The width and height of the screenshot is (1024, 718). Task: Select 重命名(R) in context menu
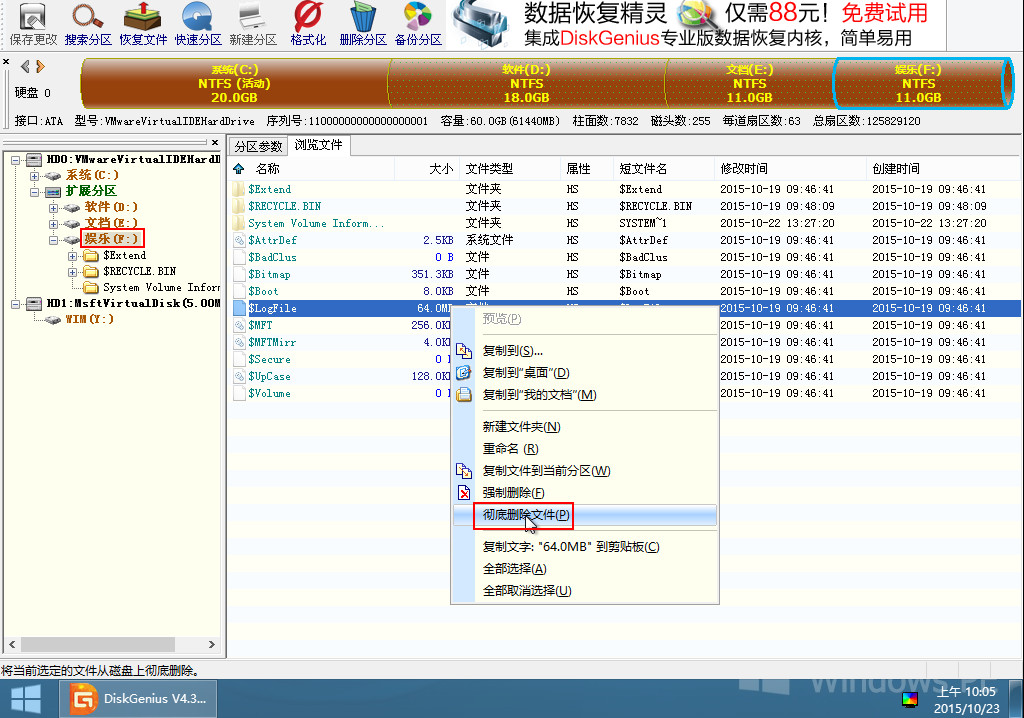586,449
